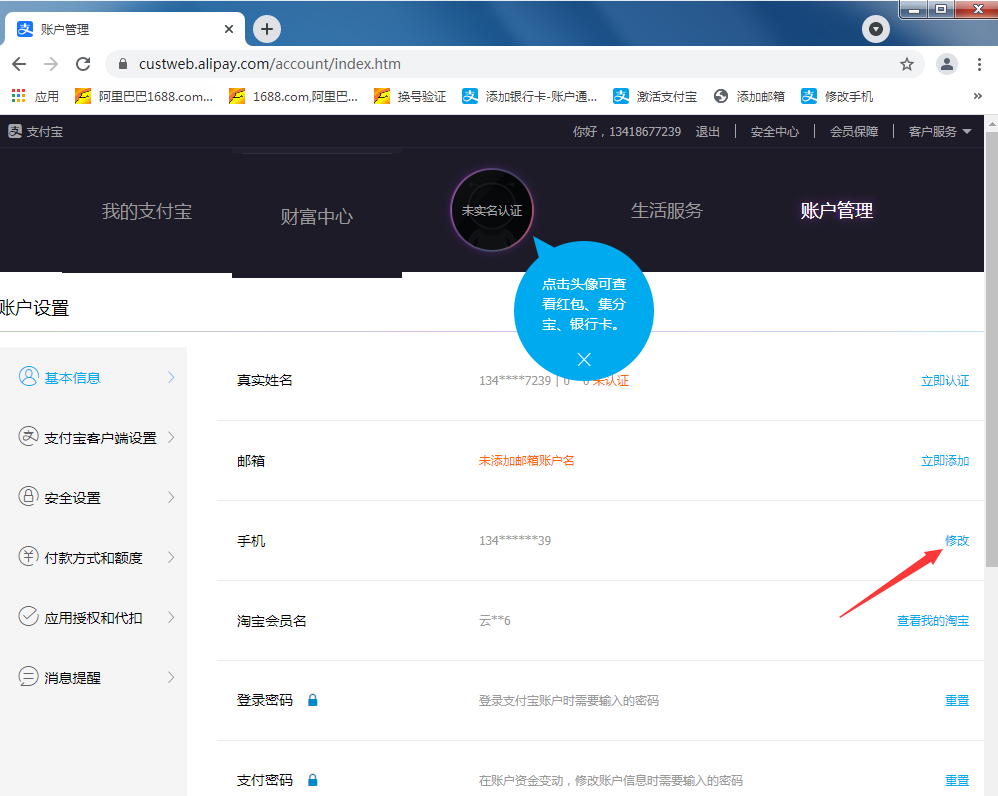This screenshot has width=998, height=796.
Task: Click 查看我的淘宝 link
Action: [933, 620]
